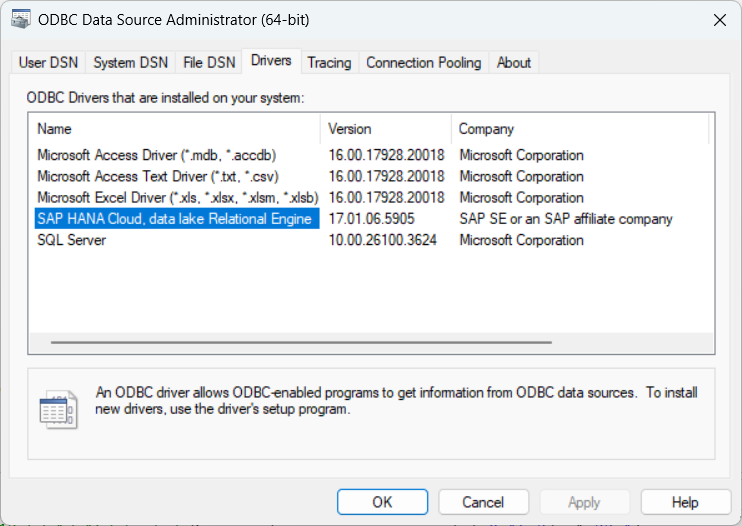Click version 16.00.17928.20018 in the Excel Driver row
The height and width of the screenshot is (526, 742).
coord(387,198)
